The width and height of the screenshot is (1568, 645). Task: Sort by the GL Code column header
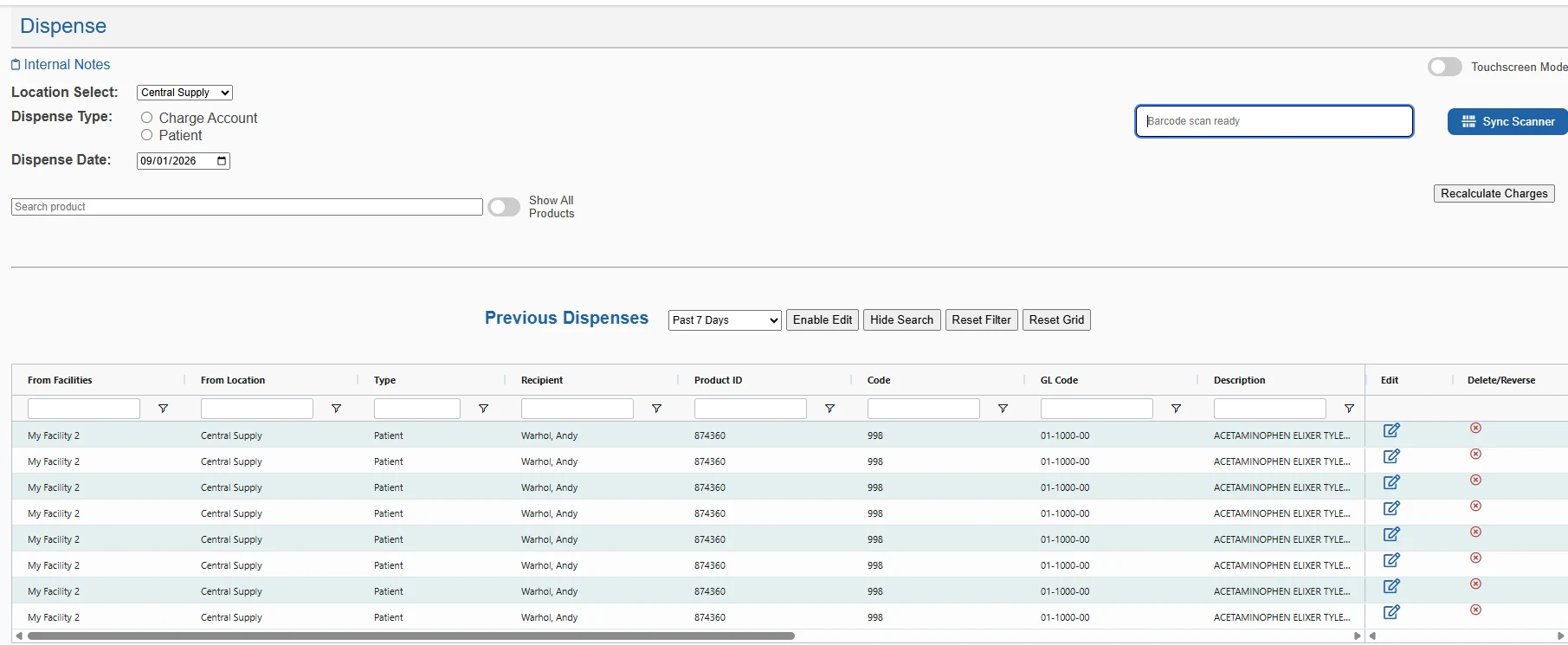pos(1060,380)
